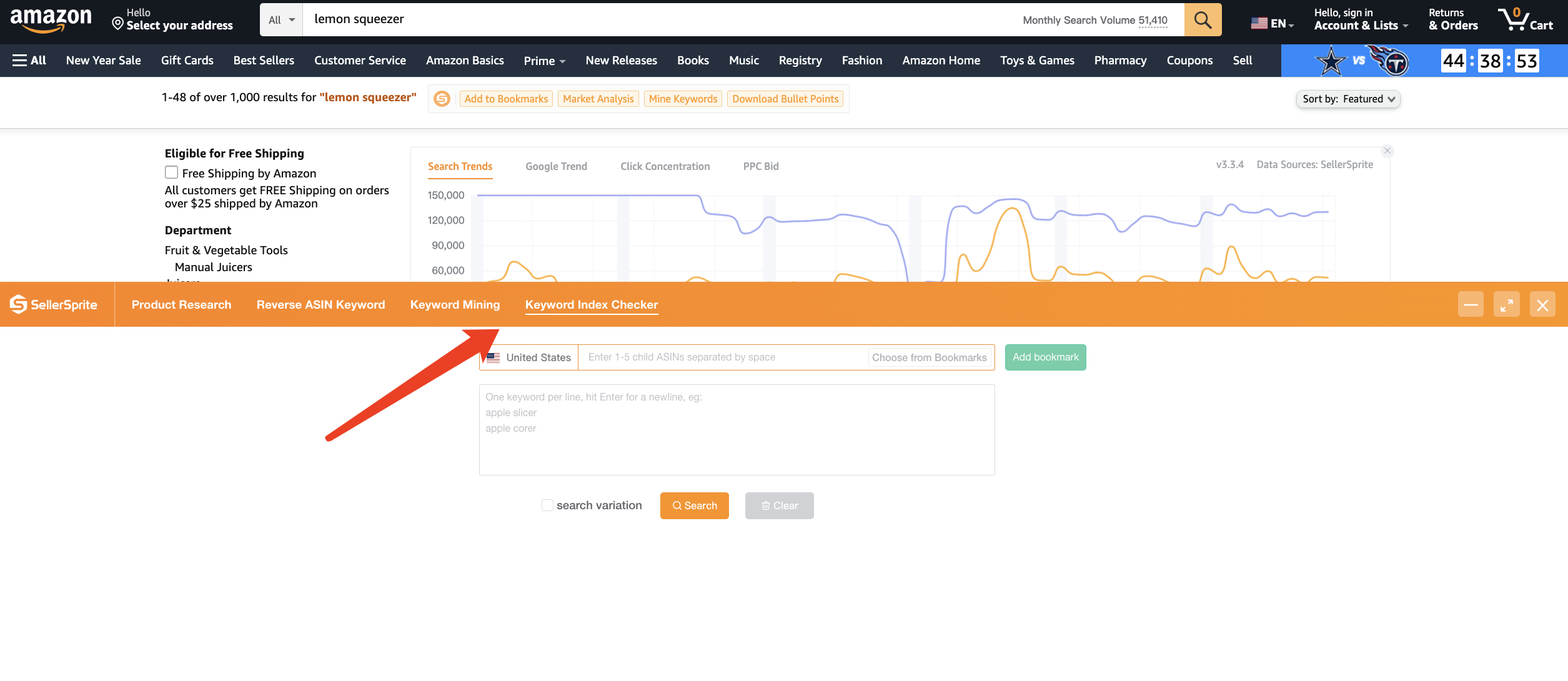Open Reverse ASIN Keyword tab
Viewport: 1568px width, 681px height.
pyautogui.click(x=320, y=304)
